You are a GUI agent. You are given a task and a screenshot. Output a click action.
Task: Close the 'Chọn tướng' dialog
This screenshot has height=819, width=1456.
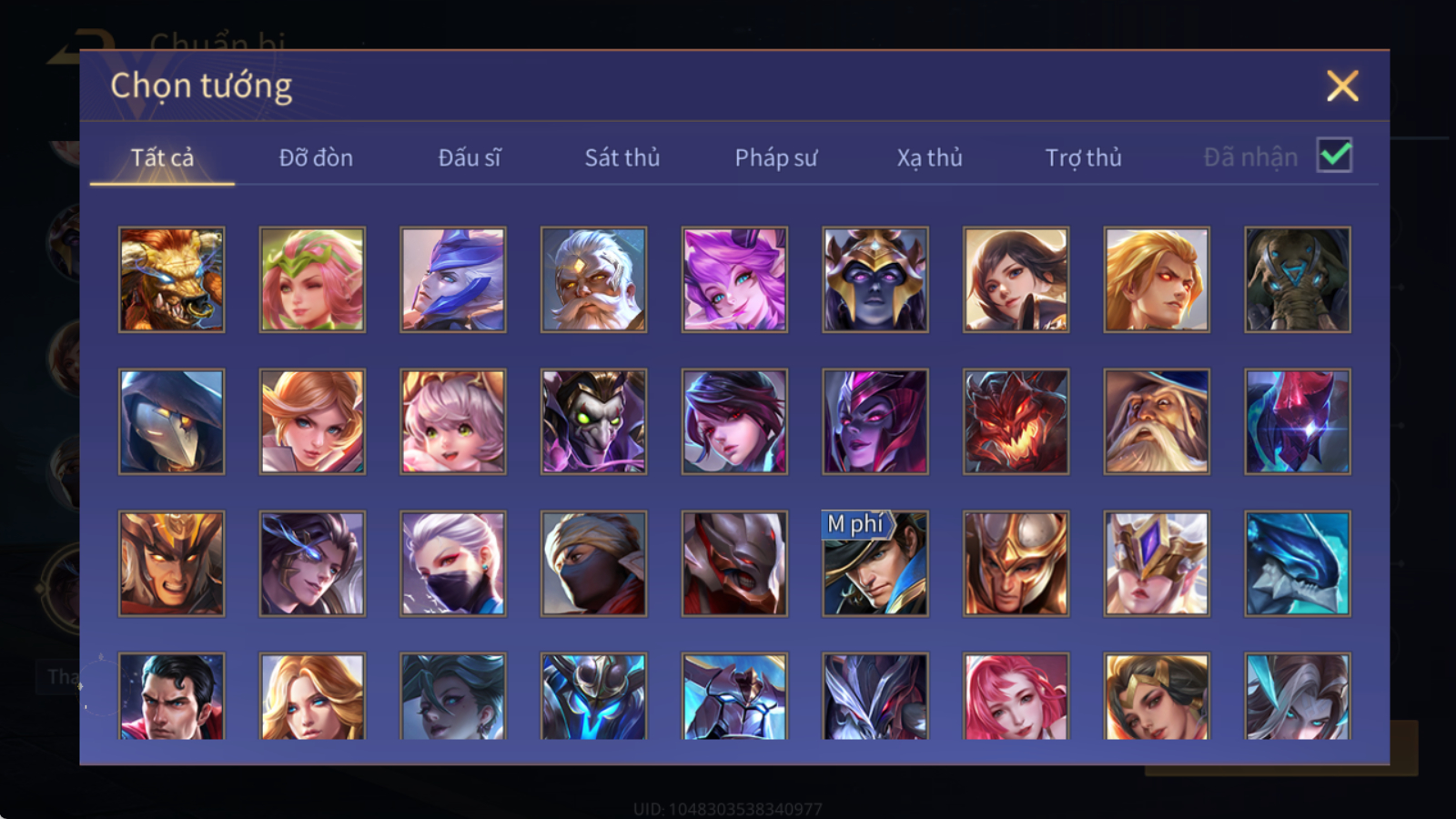pos(1342,86)
